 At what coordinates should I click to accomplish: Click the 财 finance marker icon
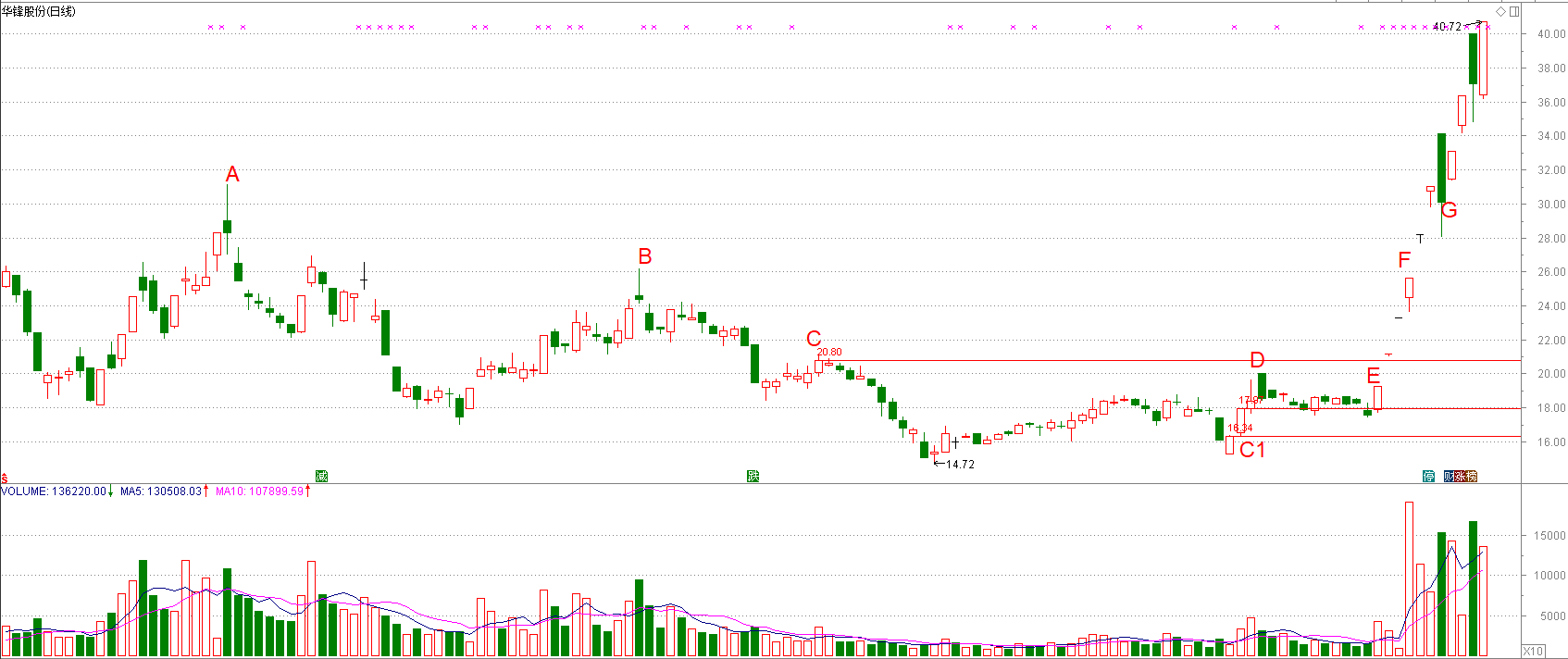point(1449,477)
